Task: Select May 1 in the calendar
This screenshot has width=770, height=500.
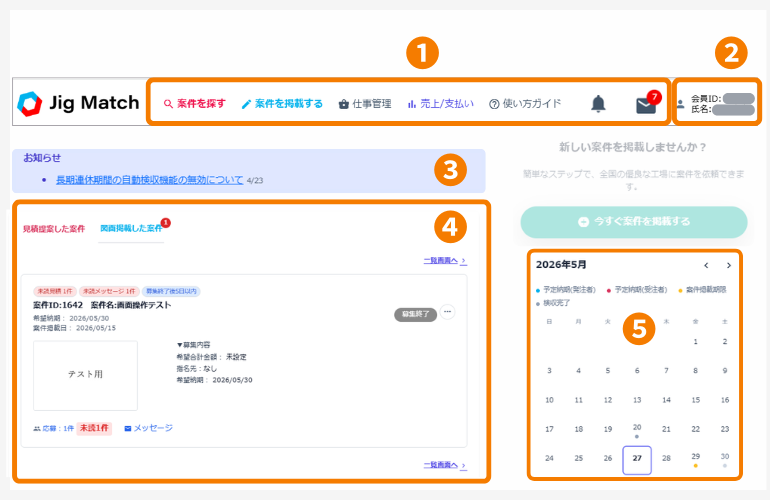Action: pos(695,341)
